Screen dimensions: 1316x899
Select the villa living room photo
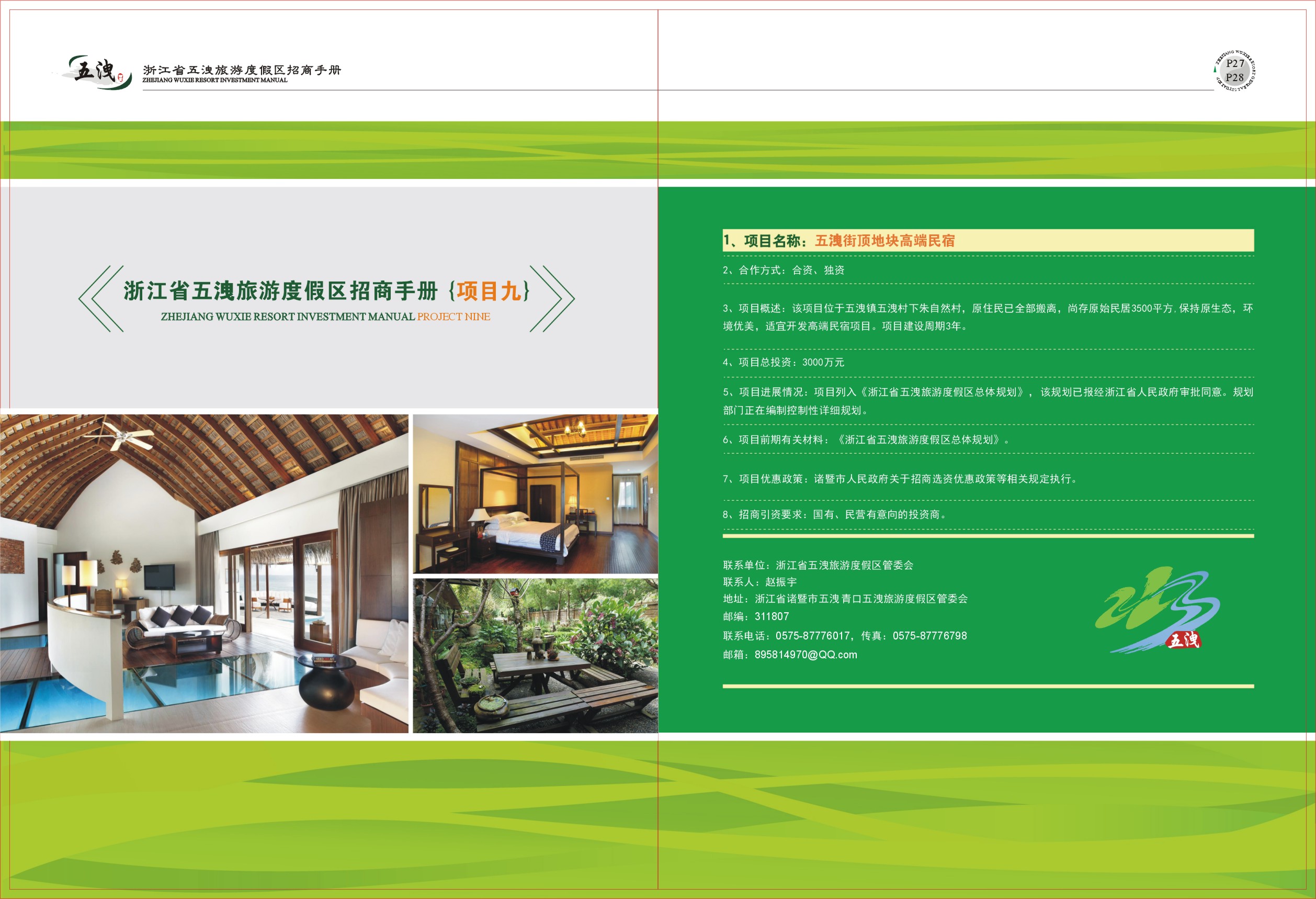pyautogui.click(x=204, y=574)
